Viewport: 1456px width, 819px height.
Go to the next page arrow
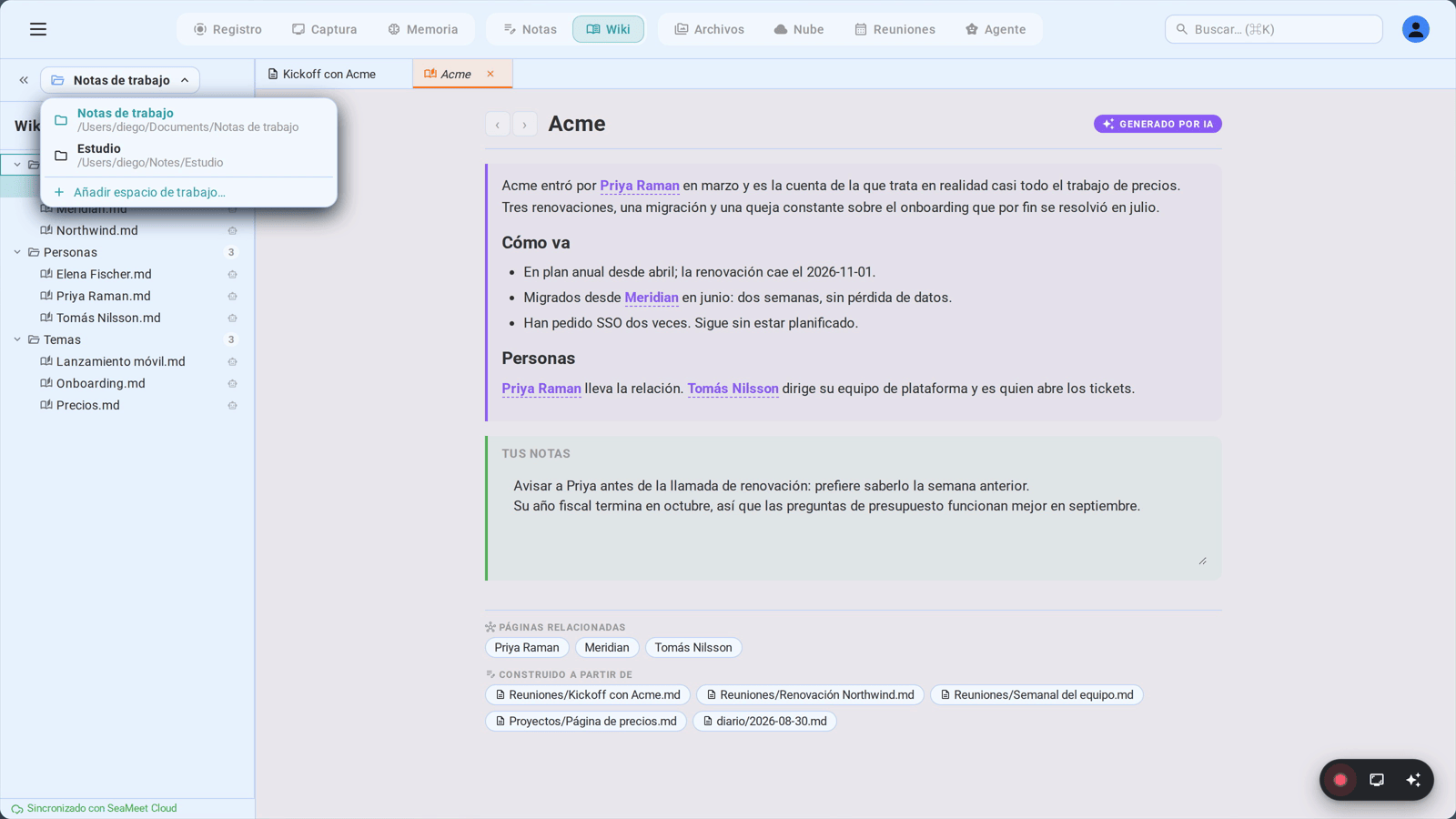[x=524, y=125]
